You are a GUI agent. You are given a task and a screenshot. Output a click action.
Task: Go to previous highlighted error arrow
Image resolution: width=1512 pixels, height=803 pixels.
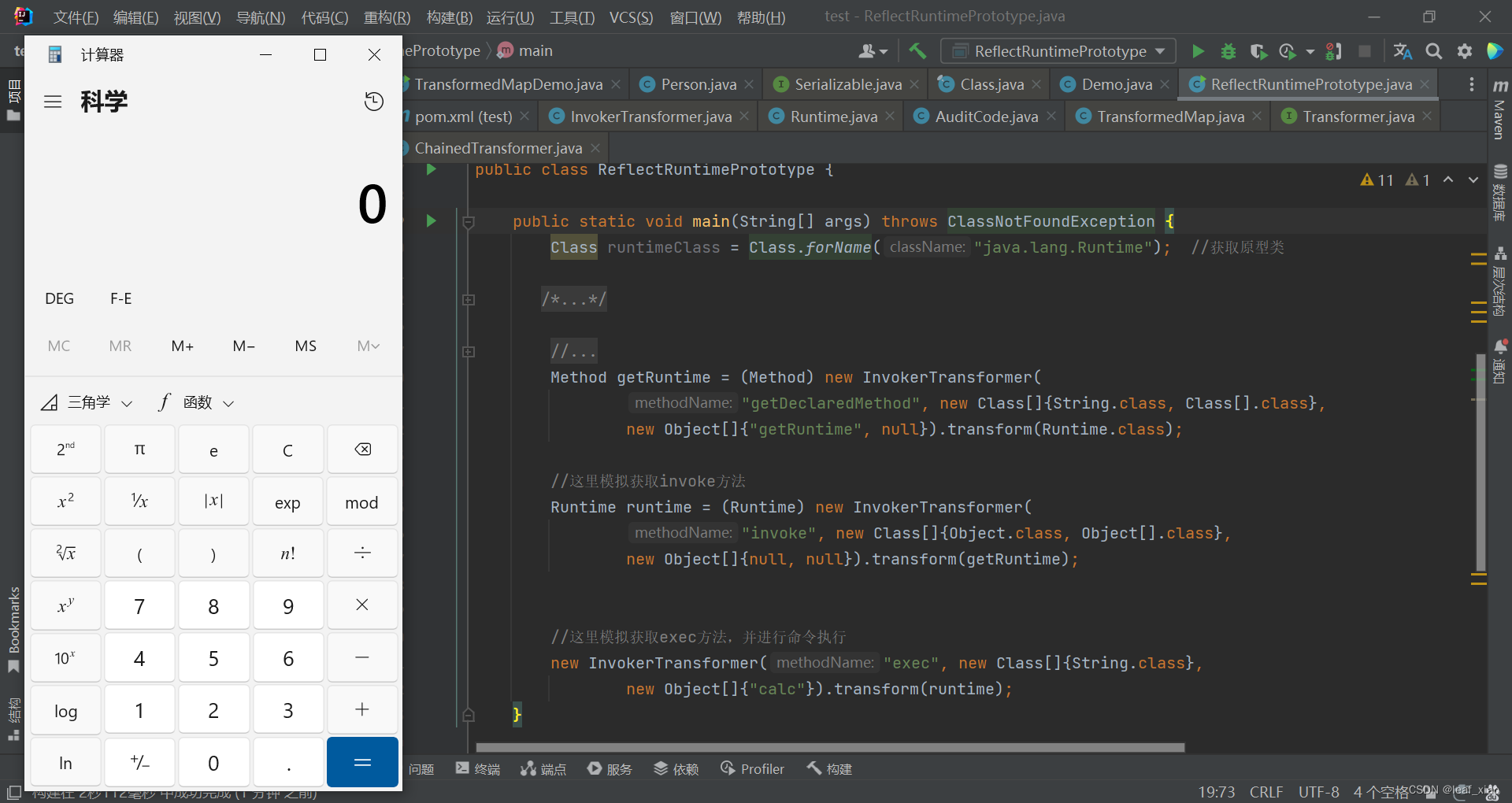1448,180
